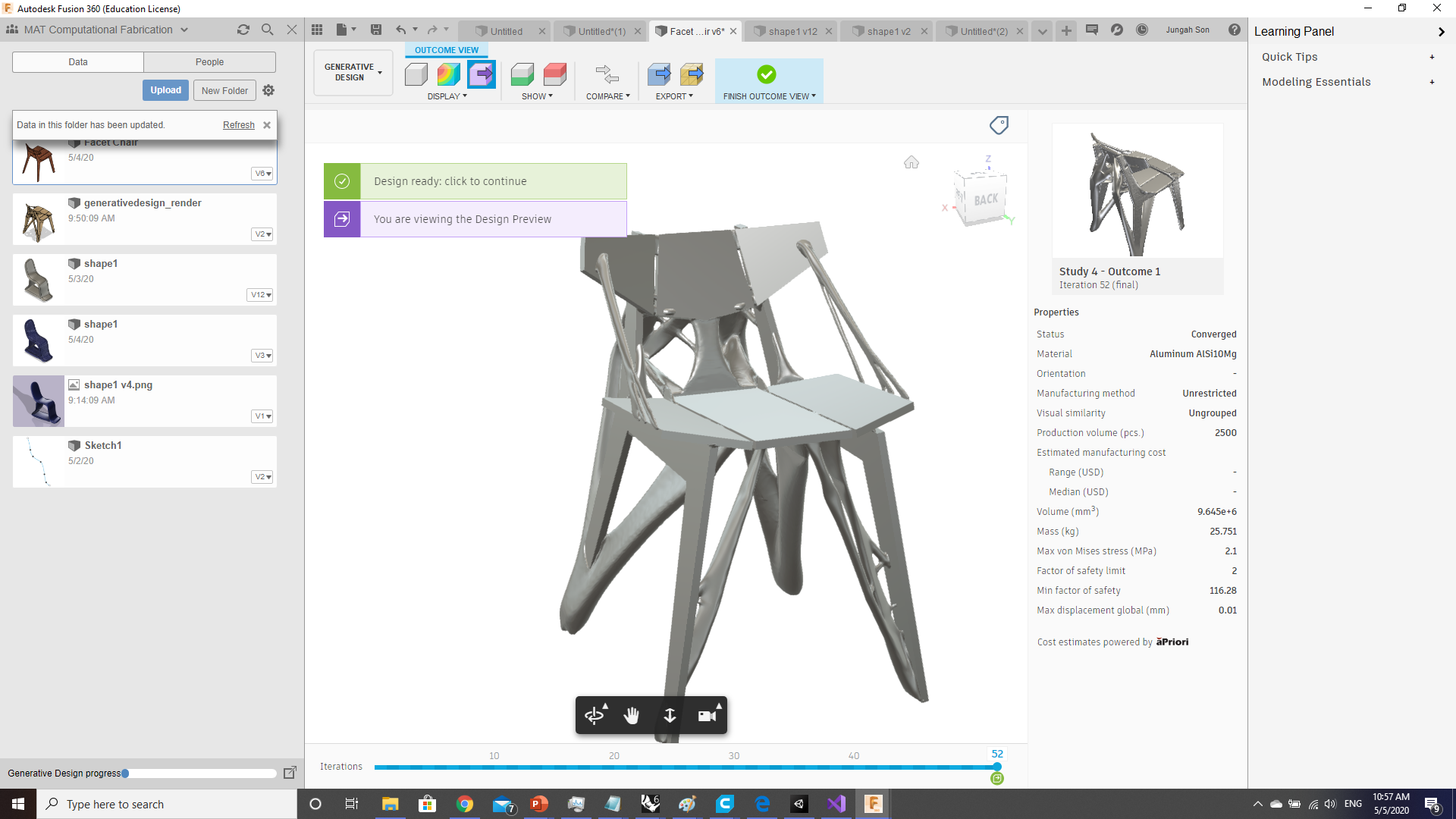Open the Help question mark icon
Screen dimensions: 1456x819
pos(1235,30)
